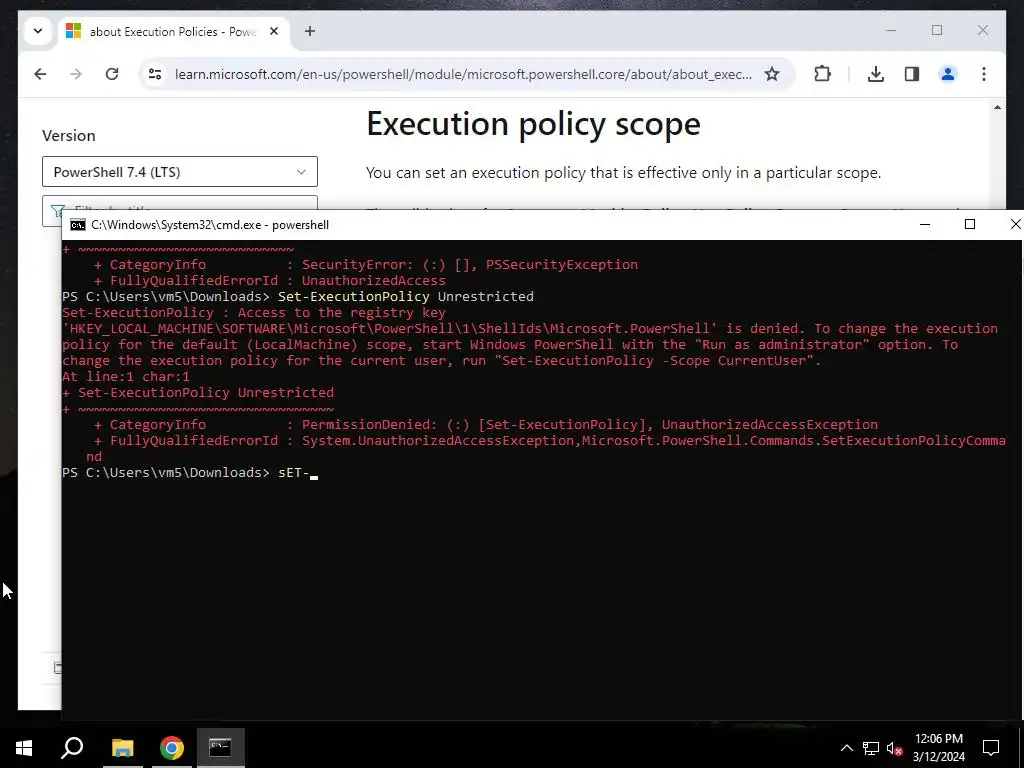The height and width of the screenshot is (768, 1024).
Task: Minimize the cmd.exe powershell window
Action: 925,224
